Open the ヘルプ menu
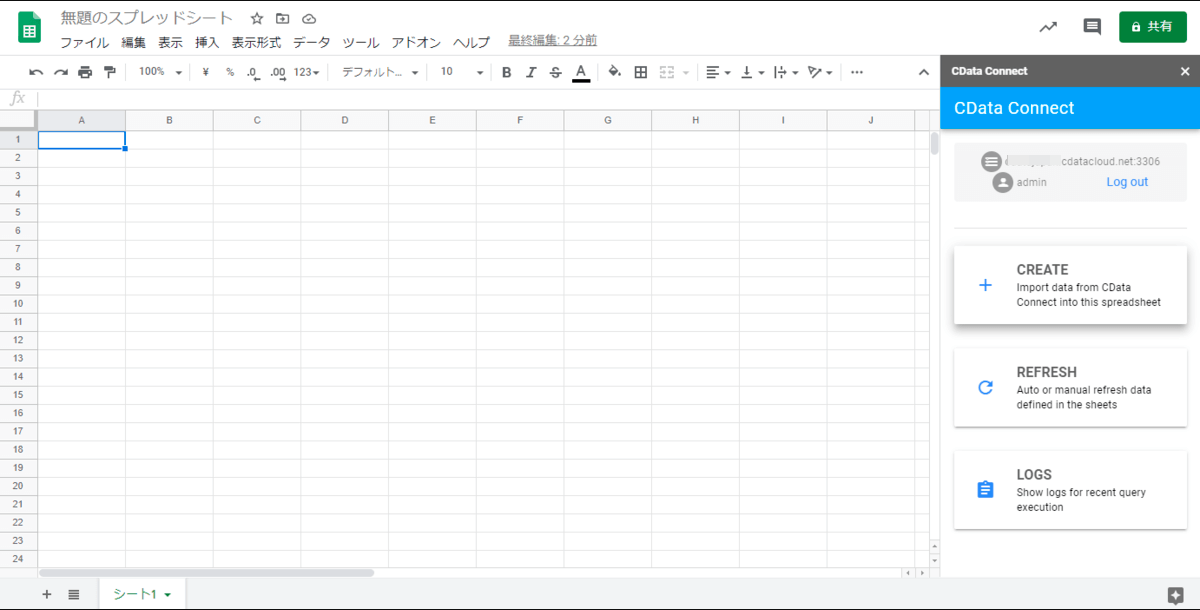Viewport: 1200px width, 610px height. tap(471, 43)
